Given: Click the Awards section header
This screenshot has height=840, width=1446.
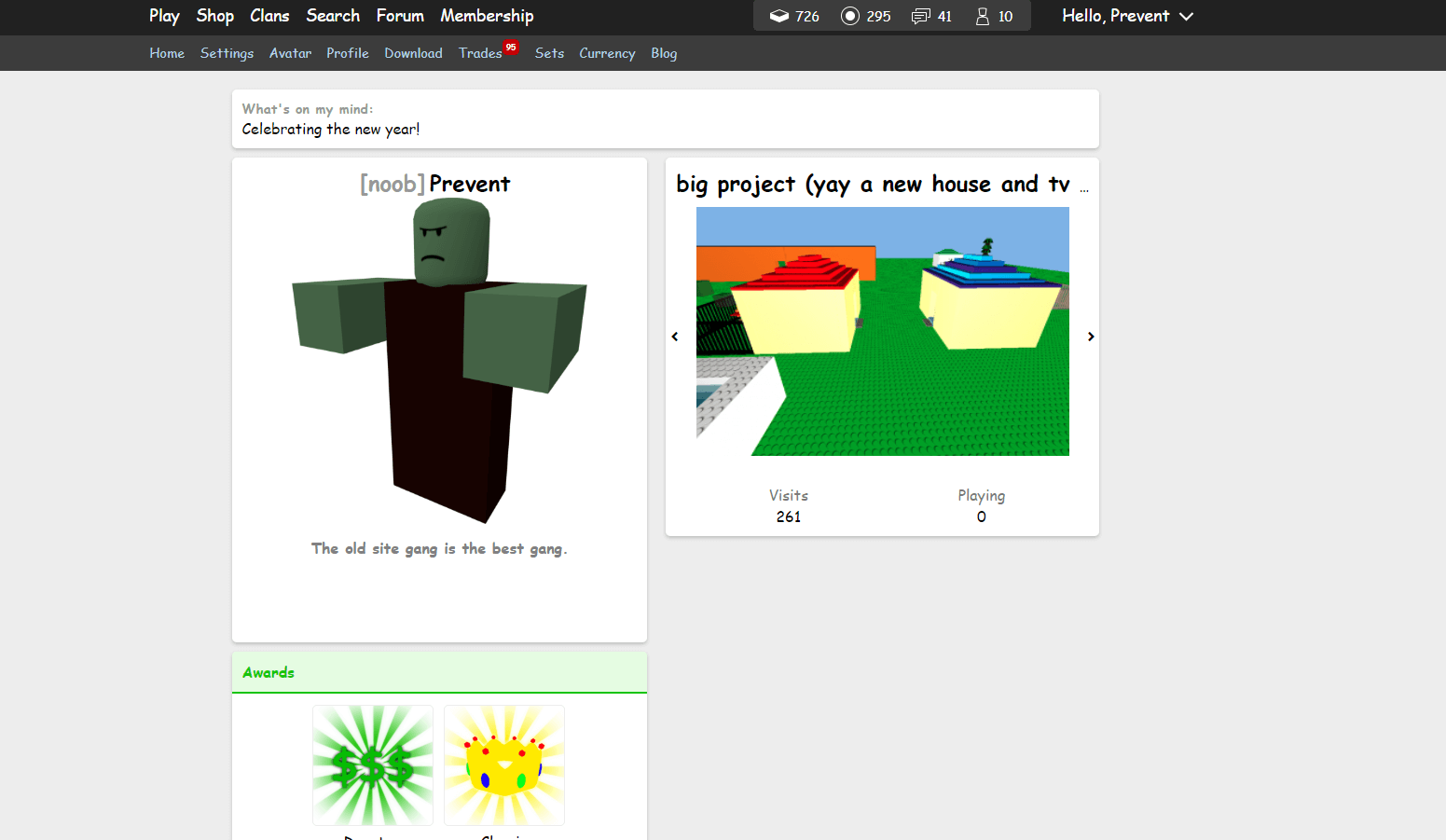Looking at the screenshot, I should click(x=439, y=672).
